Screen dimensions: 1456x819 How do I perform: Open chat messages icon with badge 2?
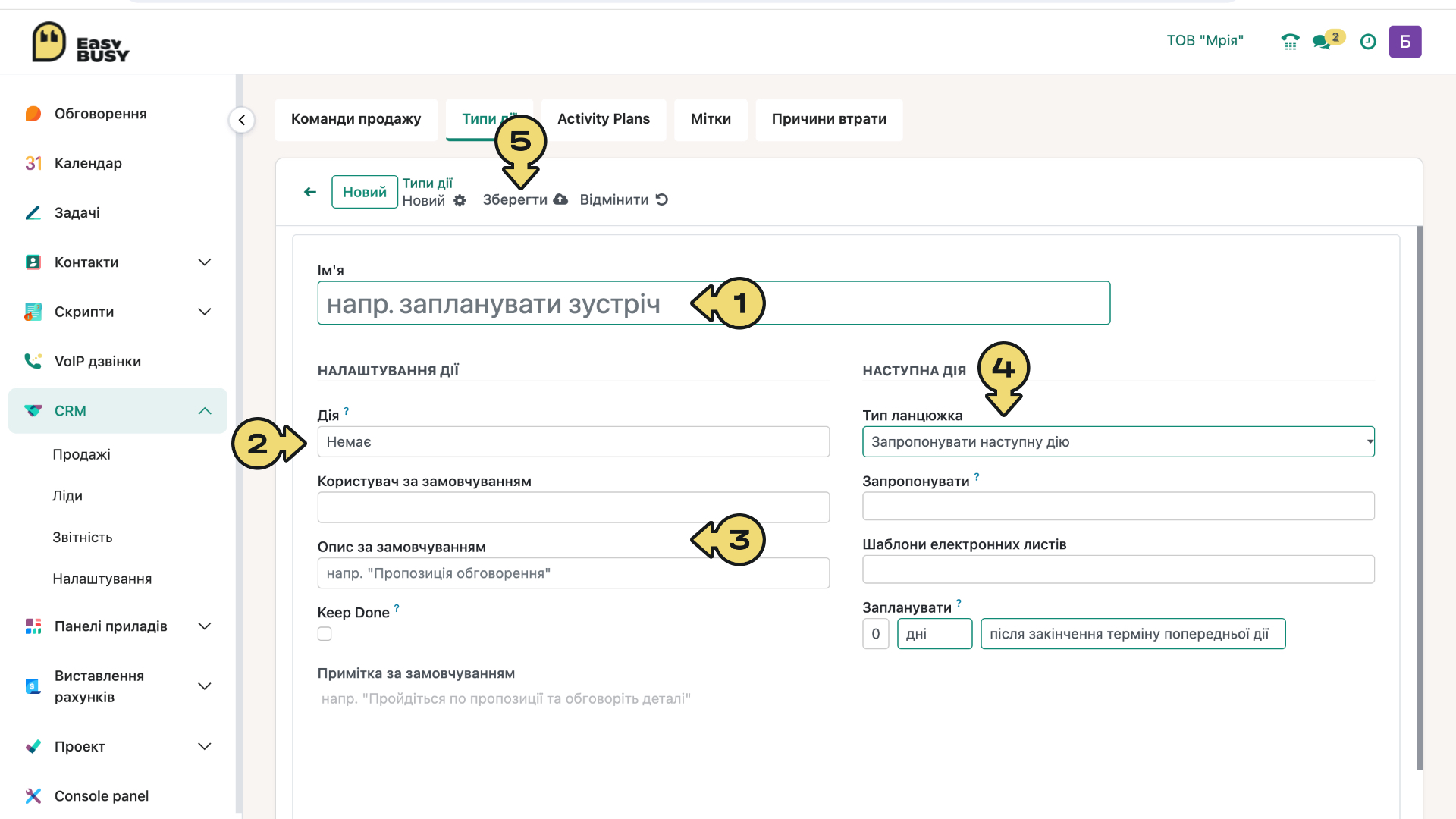[x=1327, y=40]
